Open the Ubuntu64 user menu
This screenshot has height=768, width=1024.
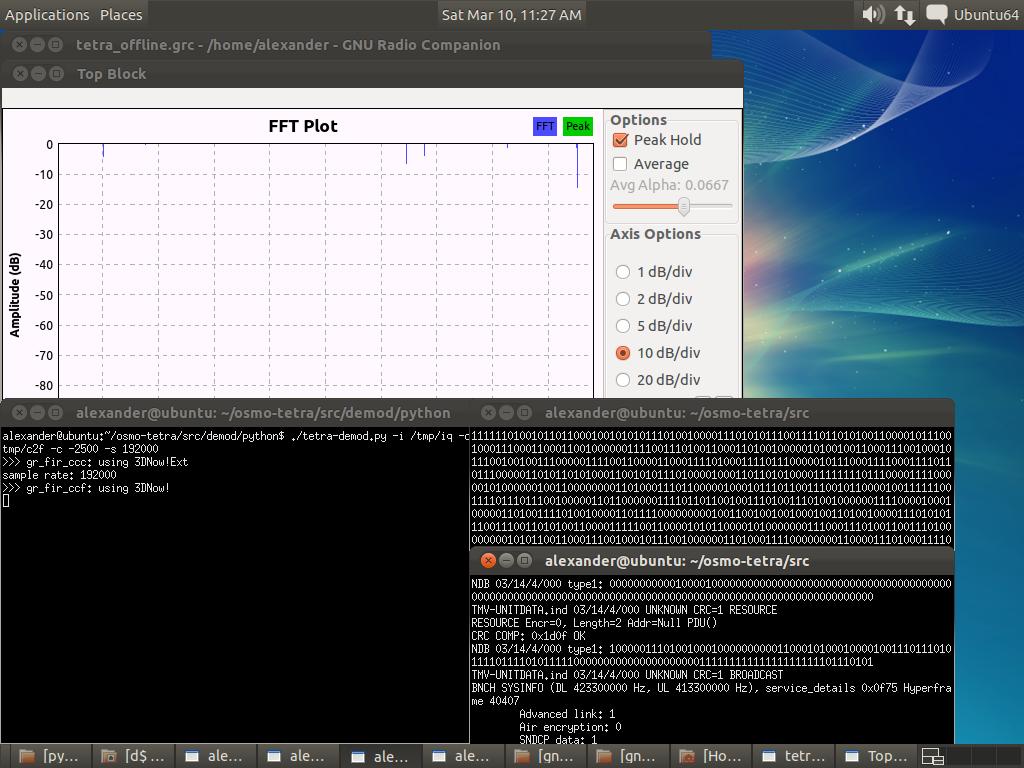click(x=985, y=14)
